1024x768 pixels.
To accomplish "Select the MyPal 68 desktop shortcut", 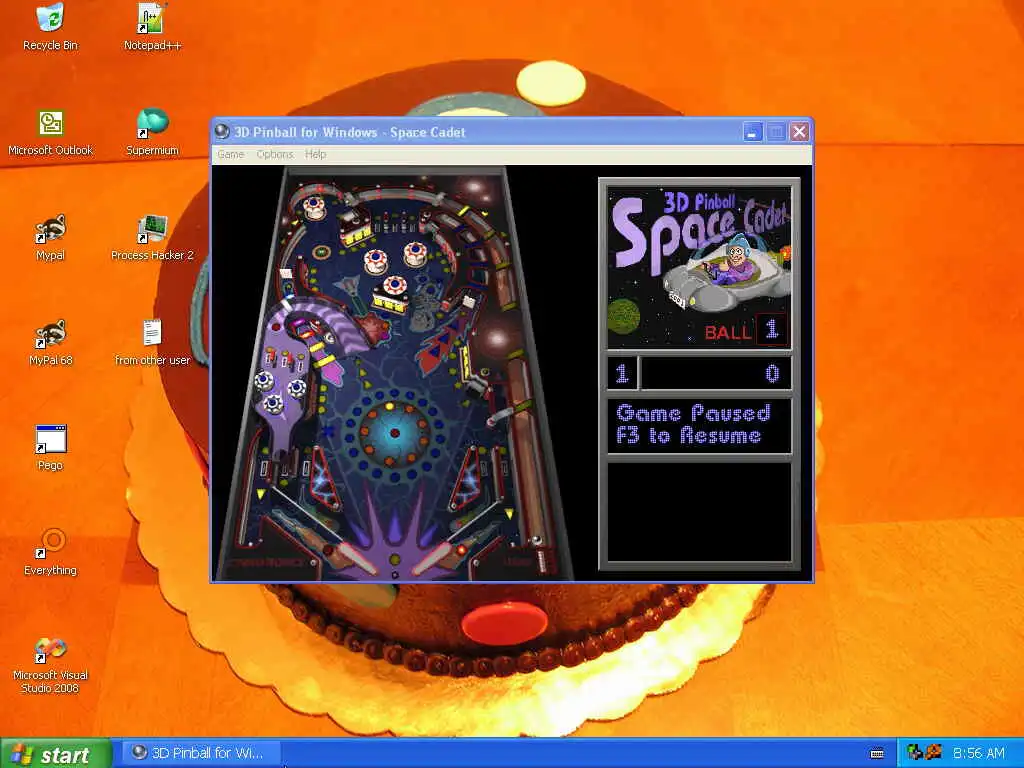I will 50,343.
